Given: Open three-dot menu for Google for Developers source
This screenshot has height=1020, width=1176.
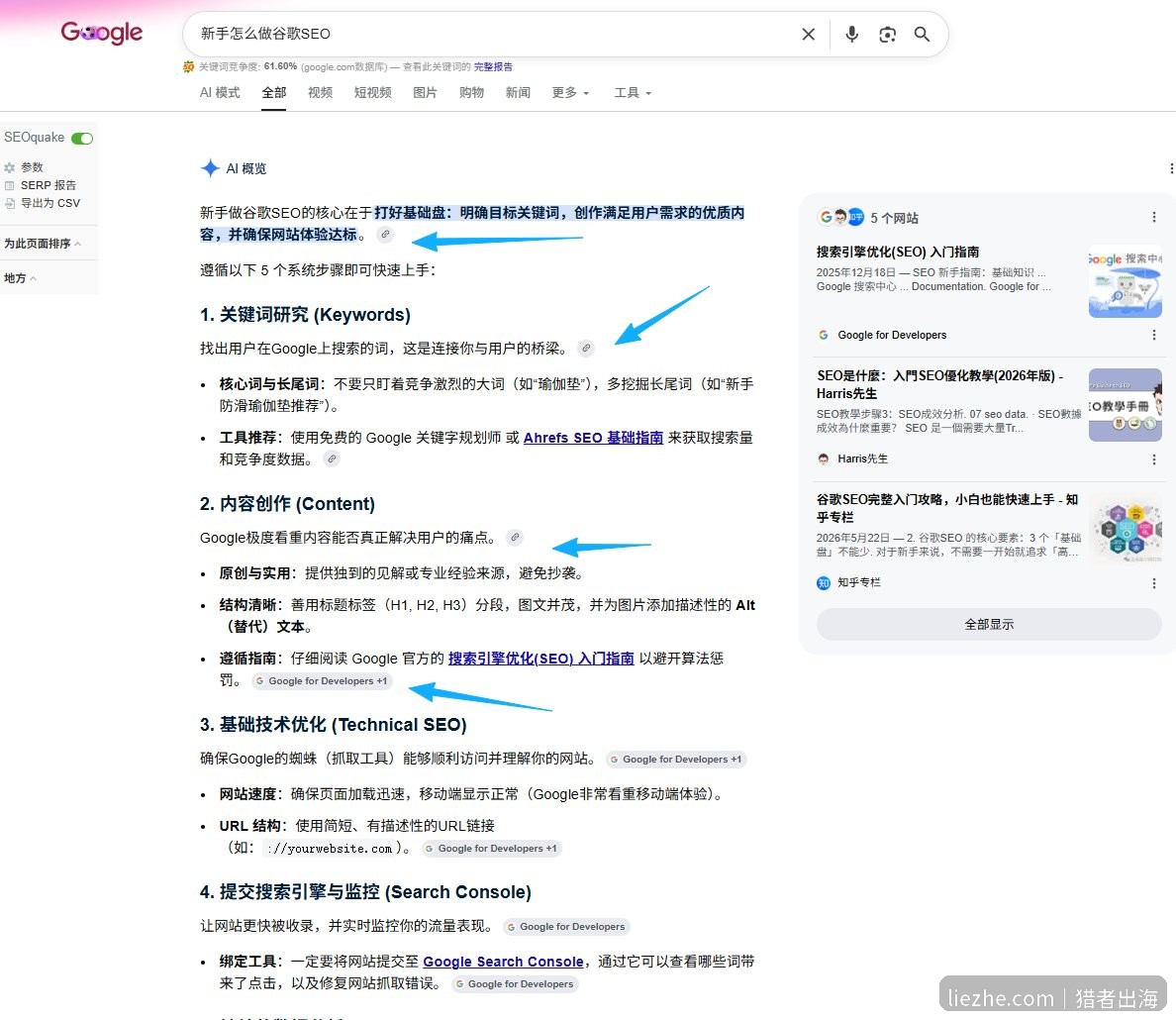Looking at the screenshot, I should click(1153, 335).
